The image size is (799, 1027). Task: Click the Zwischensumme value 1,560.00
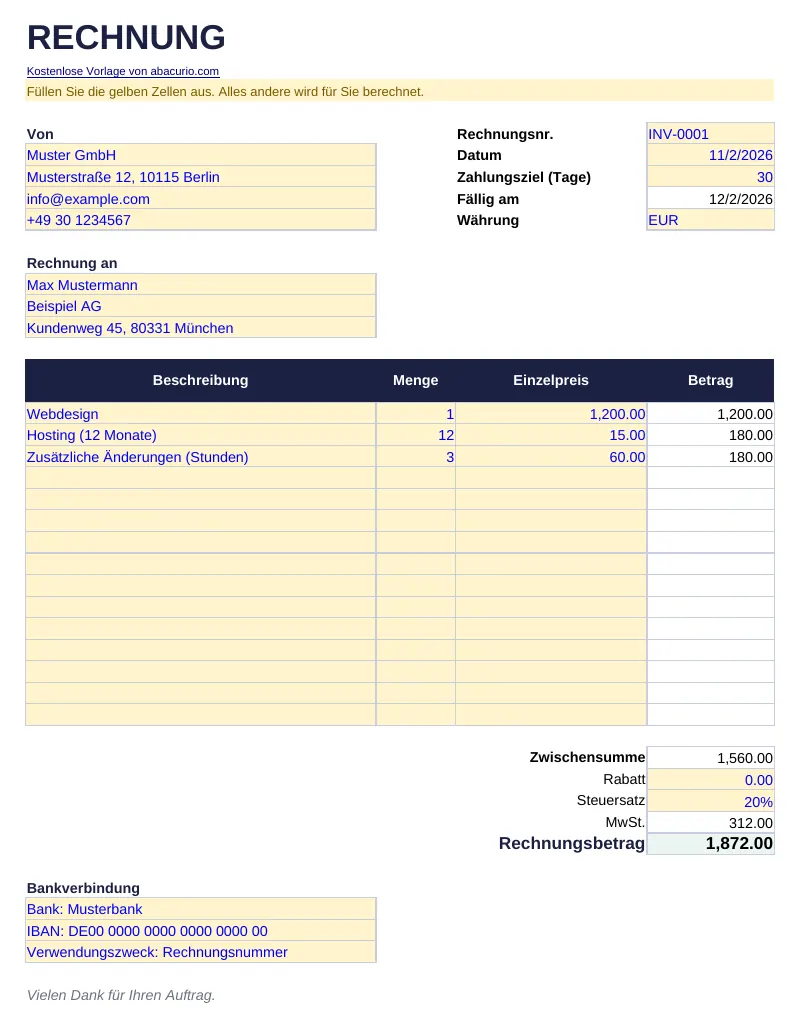pyautogui.click(x=711, y=757)
